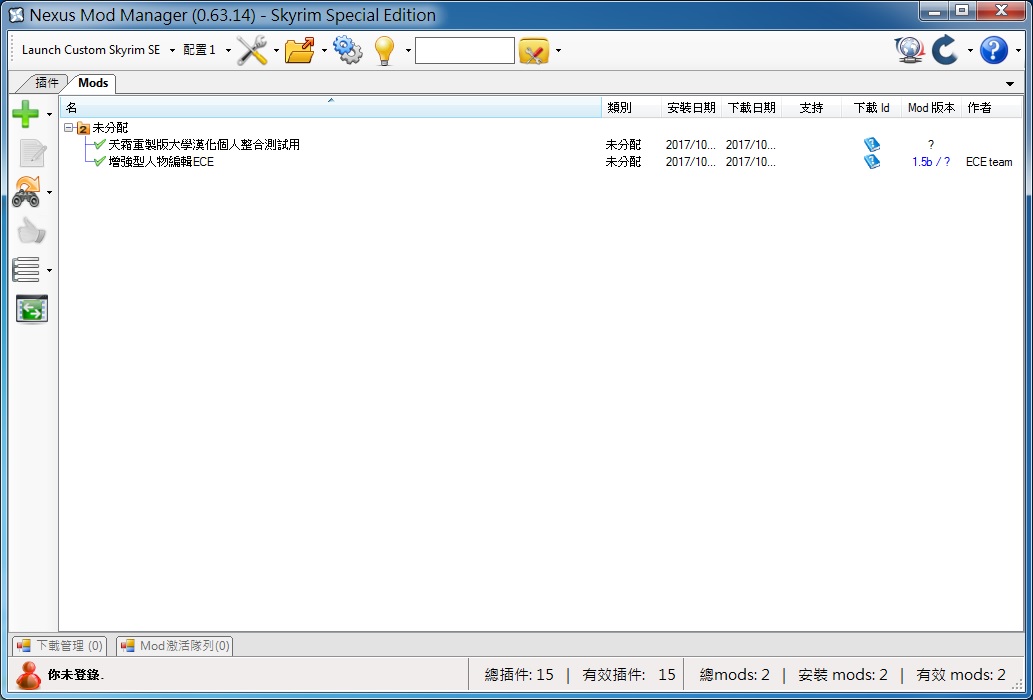This screenshot has width=1033, height=700.
Task: Open the tools wrench-and-screwdriver icon
Action: point(252,50)
